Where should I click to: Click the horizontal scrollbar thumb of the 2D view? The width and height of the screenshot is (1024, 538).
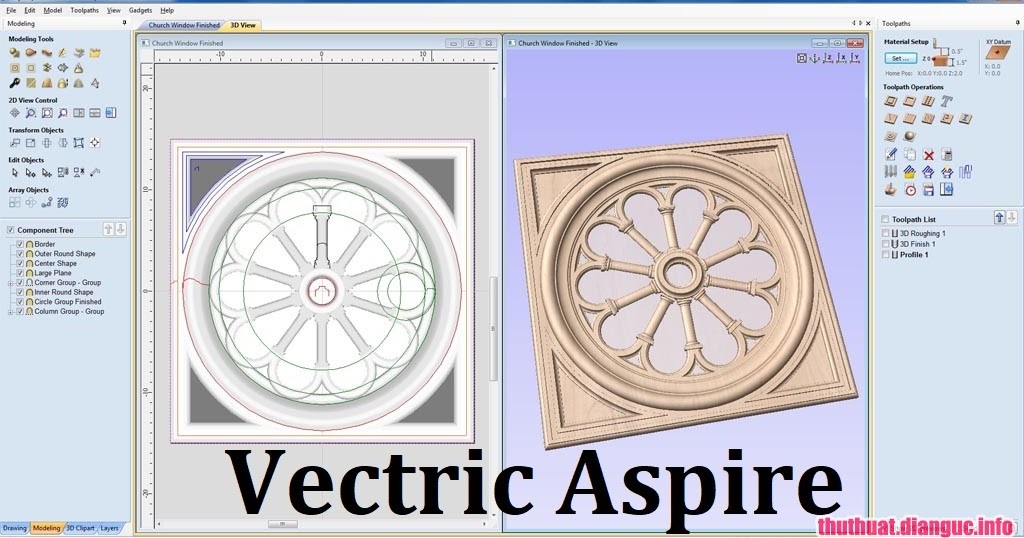tap(282, 524)
